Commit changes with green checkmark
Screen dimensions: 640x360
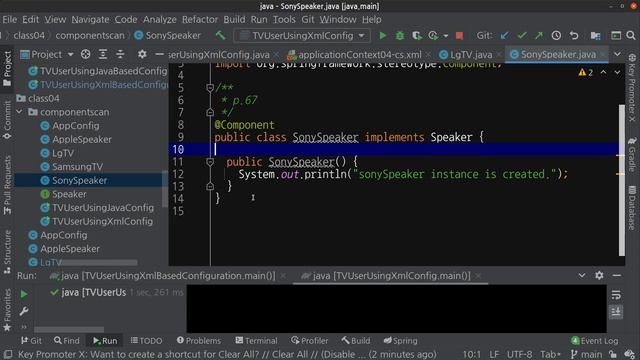(522, 36)
